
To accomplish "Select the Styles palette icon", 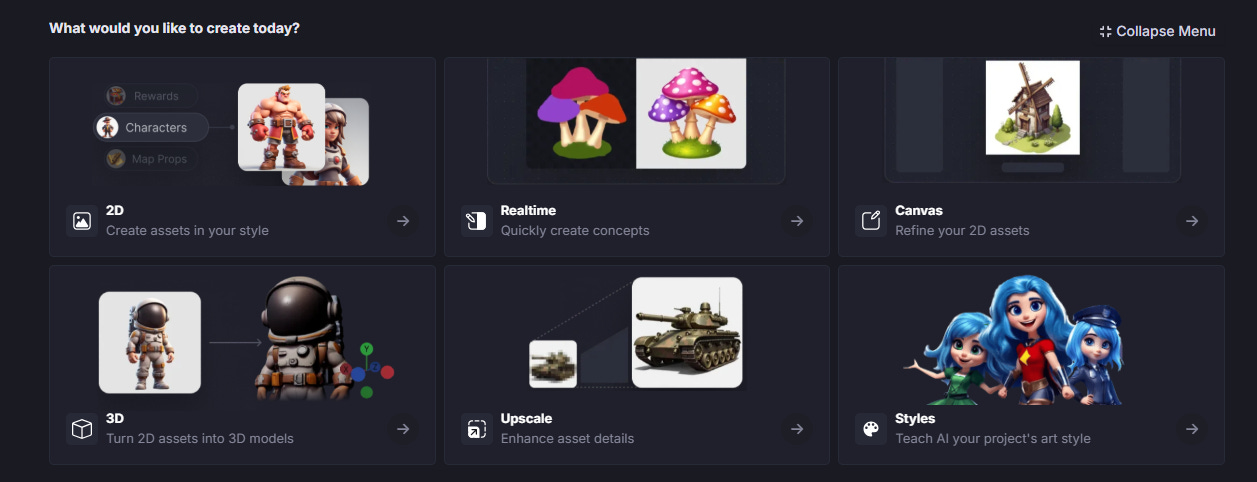I will point(871,429).
